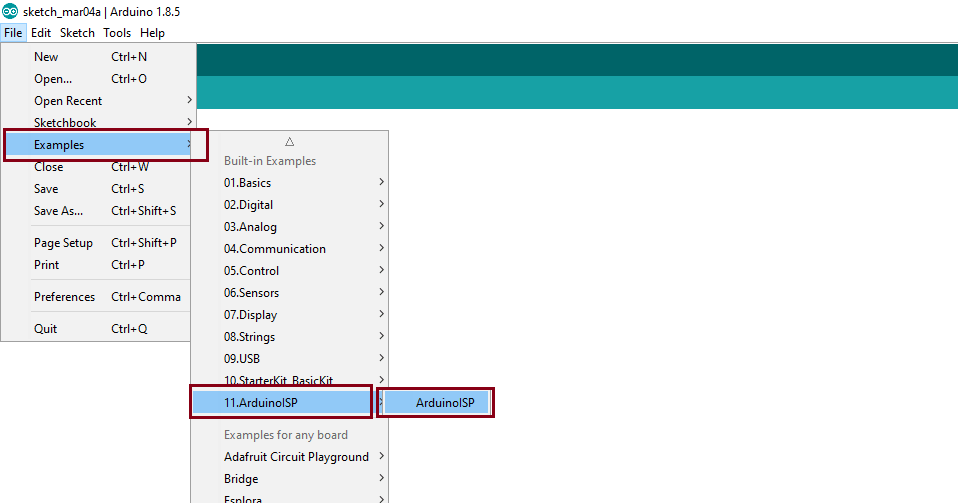958x503 pixels.
Task: Expand 08.Strings examples submenu
Action: [290, 337]
